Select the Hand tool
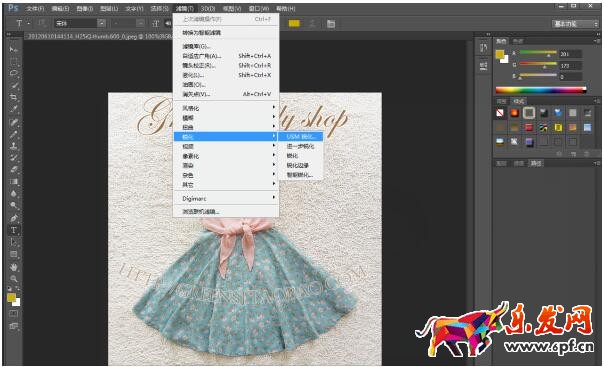The image size is (604, 367). pyautogui.click(x=13, y=267)
